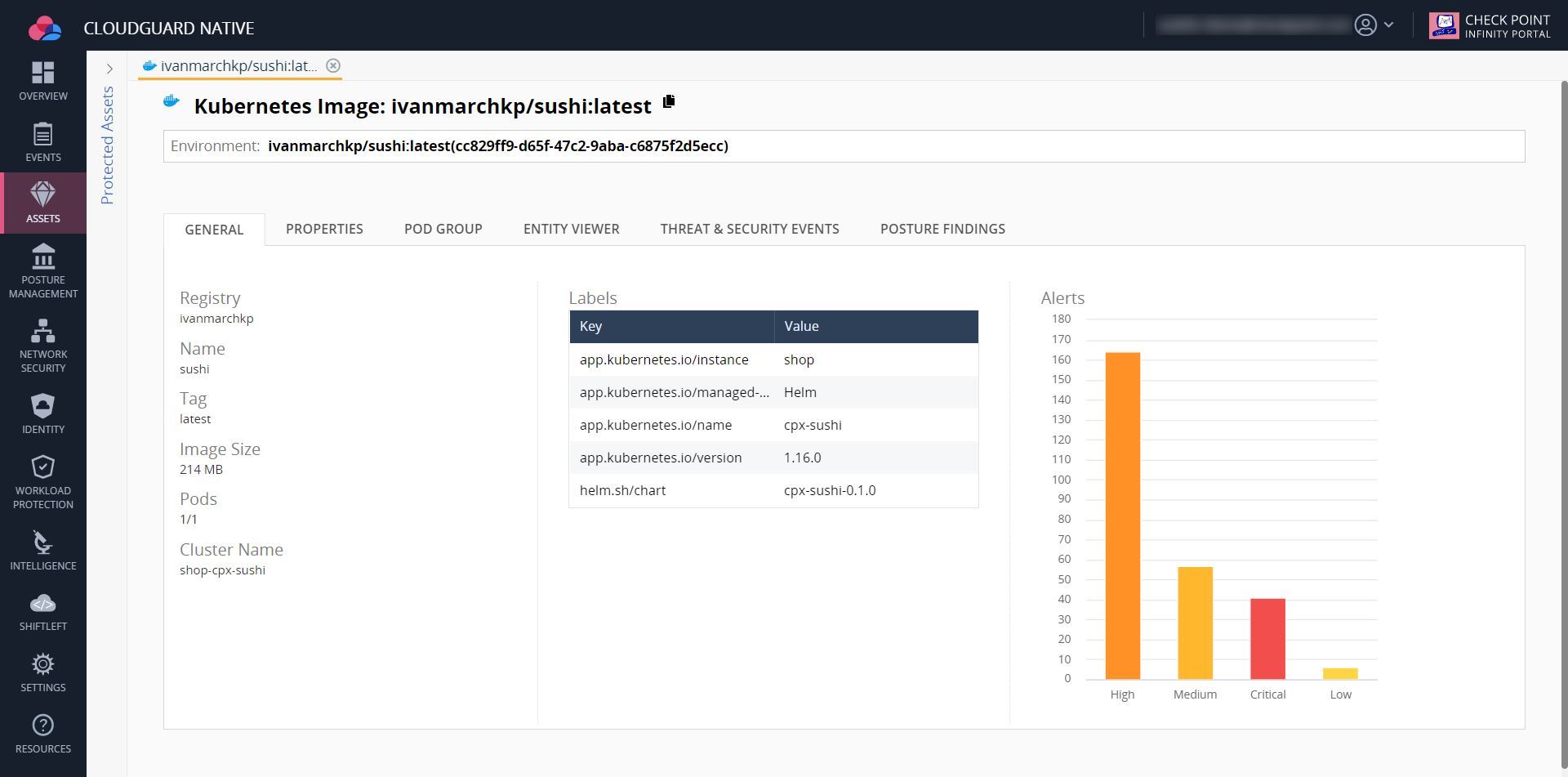Open Network Security section
Screen dimensions: 1568x777
click(43, 346)
